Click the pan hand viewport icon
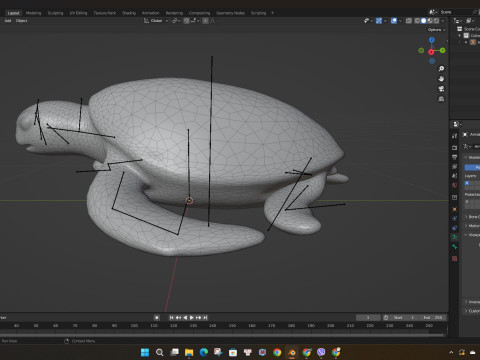The height and width of the screenshot is (360, 480). point(441,79)
